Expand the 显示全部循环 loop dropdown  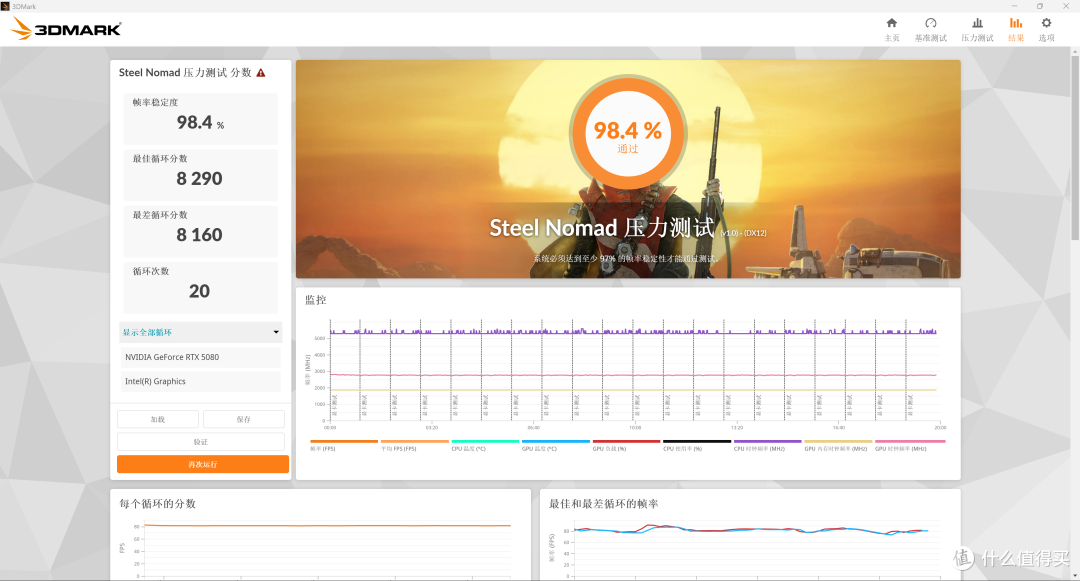(x=200, y=332)
